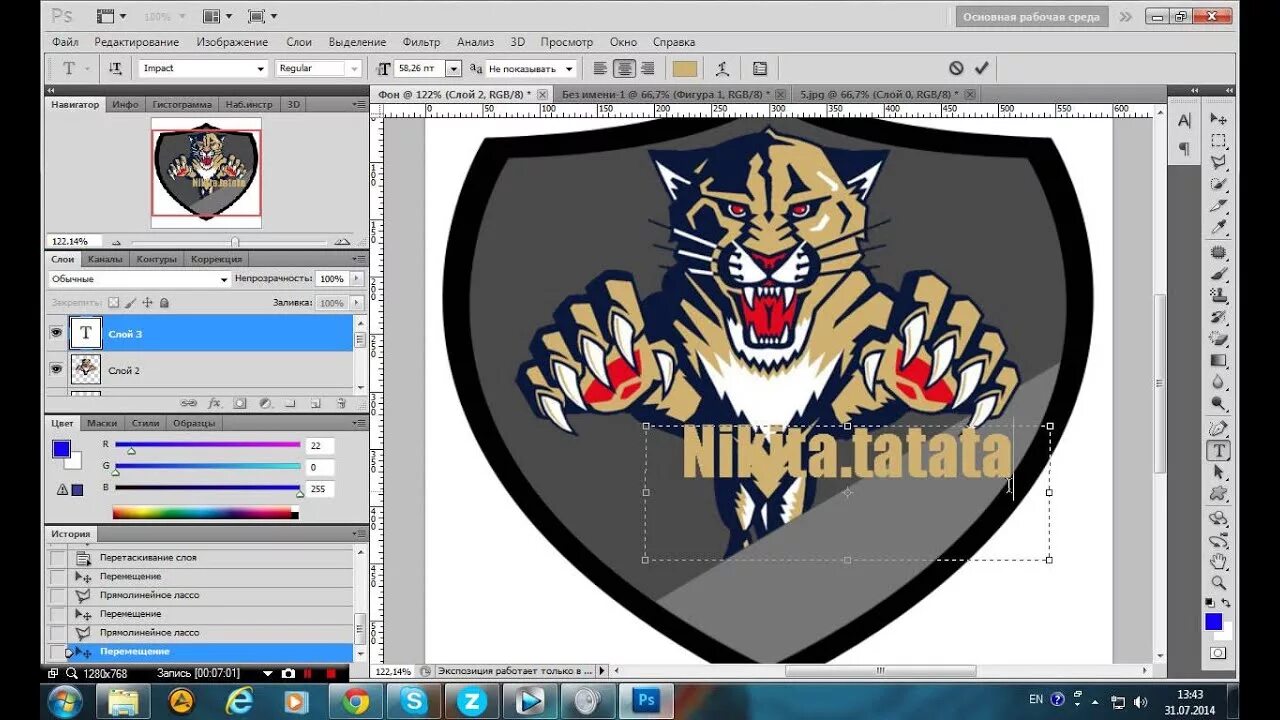The image size is (1280, 720).
Task: Center the text
Action: pyautogui.click(x=624, y=68)
